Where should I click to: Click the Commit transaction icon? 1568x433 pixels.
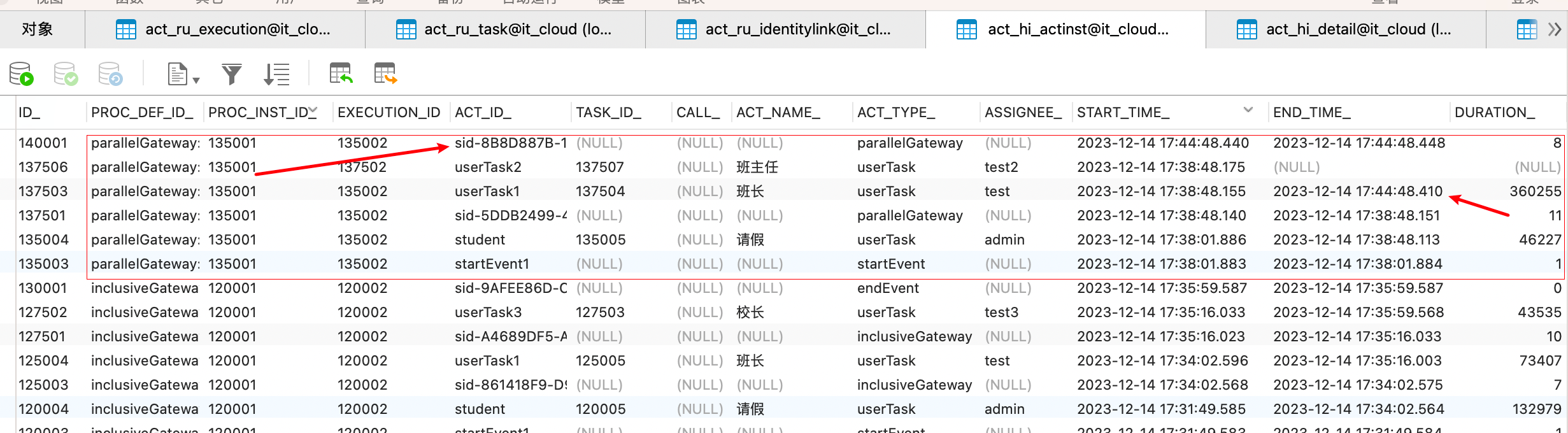coord(66,74)
